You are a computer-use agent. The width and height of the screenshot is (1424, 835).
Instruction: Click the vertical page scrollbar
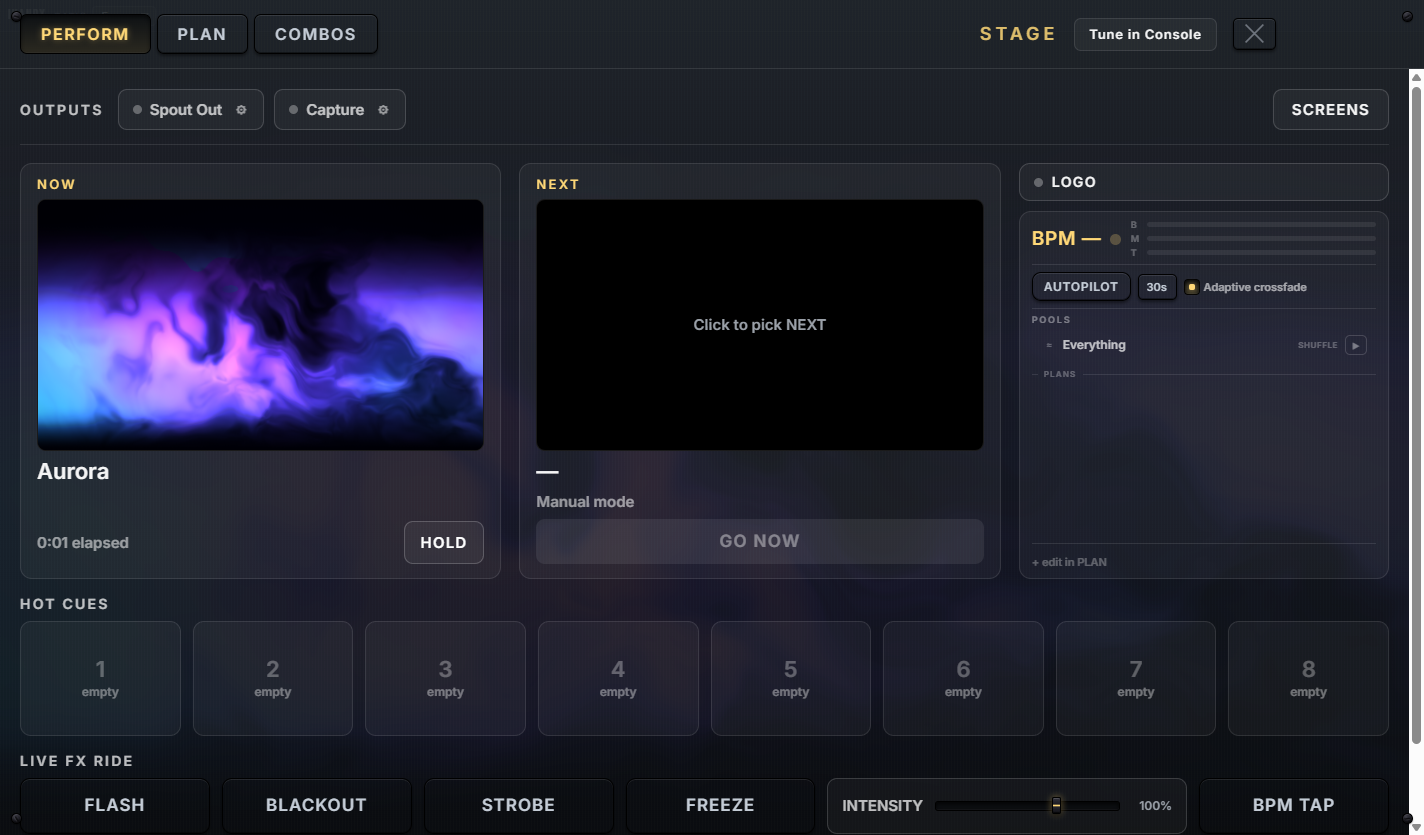[x=1416, y=414]
